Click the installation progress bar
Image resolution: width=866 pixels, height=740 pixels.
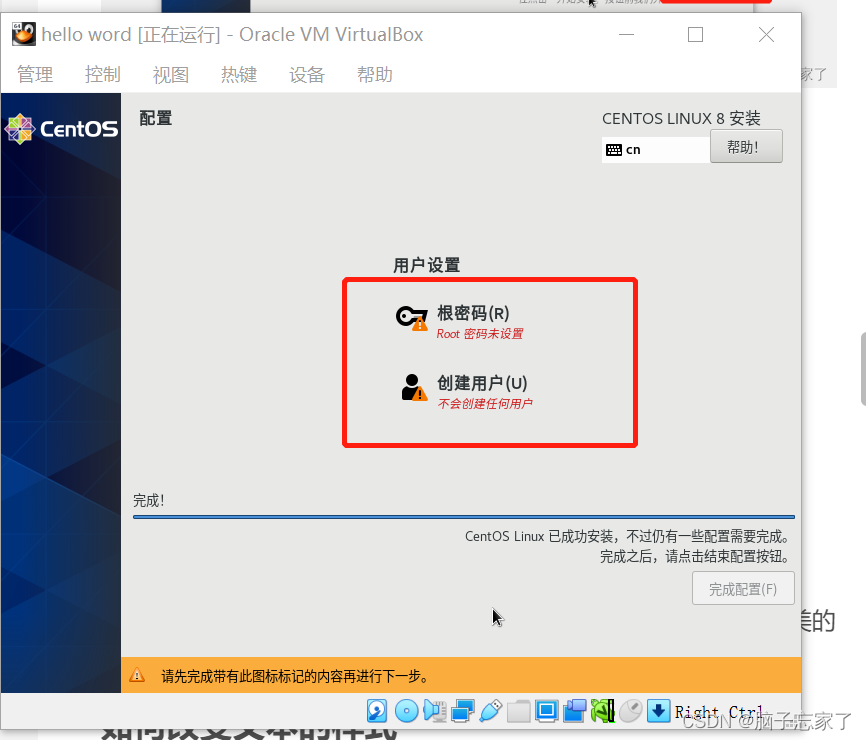[464, 517]
